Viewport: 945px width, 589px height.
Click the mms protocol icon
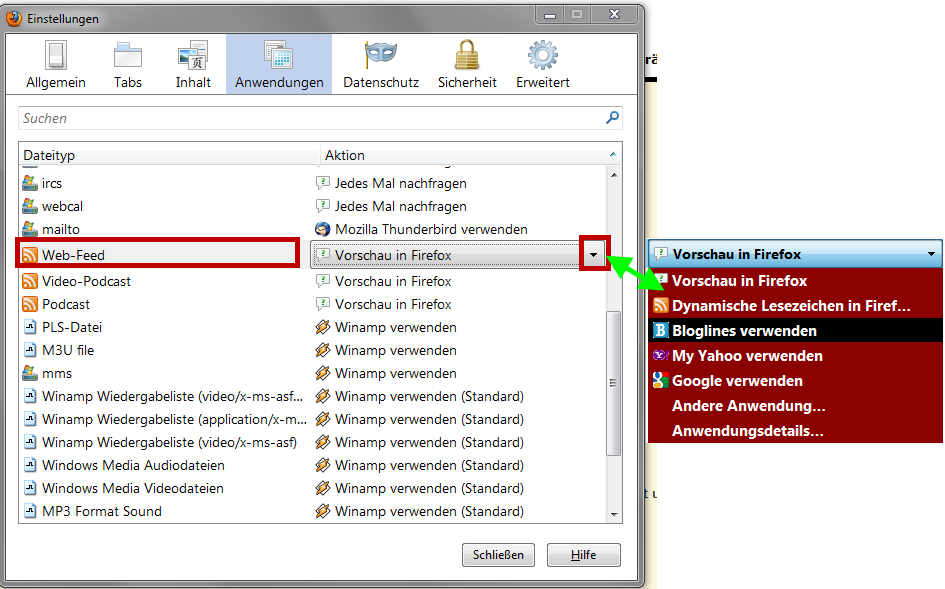coord(30,373)
